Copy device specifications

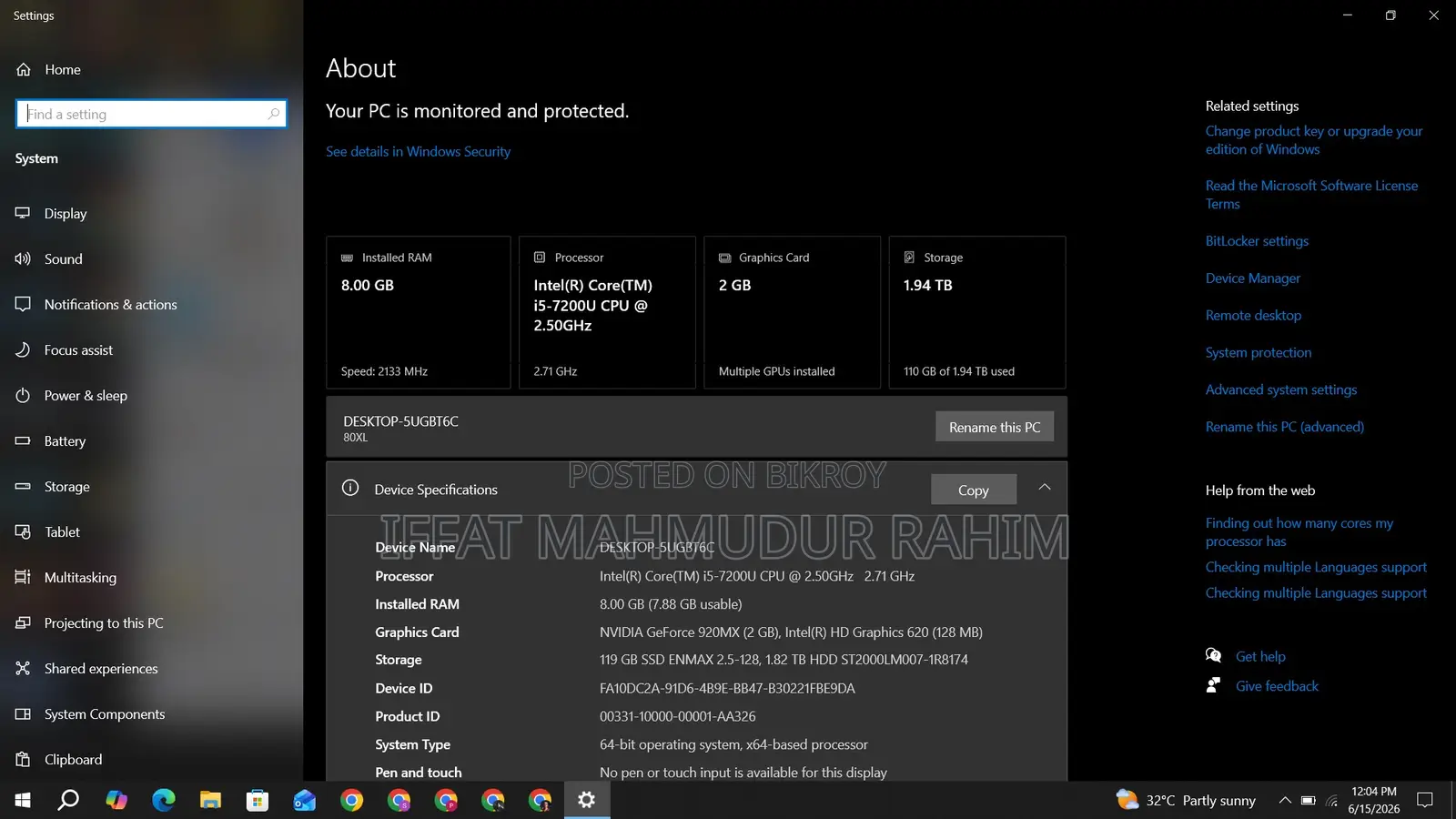click(x=973, y=490)
